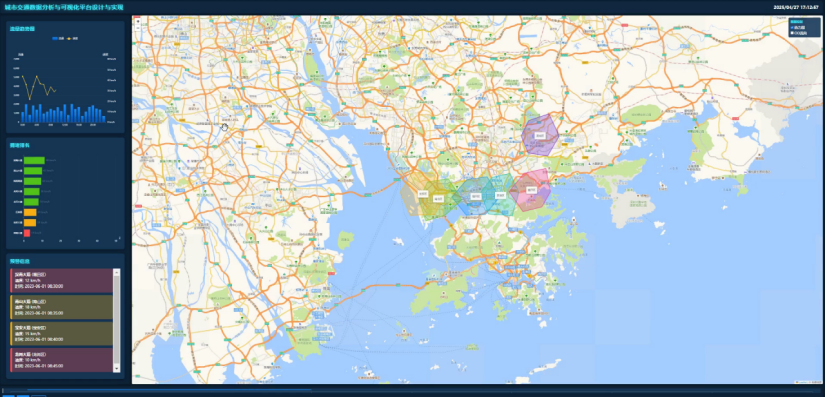Open the alert card showing 15 km/h
This screenshot has height=398, width=826.
coord(62,333)
